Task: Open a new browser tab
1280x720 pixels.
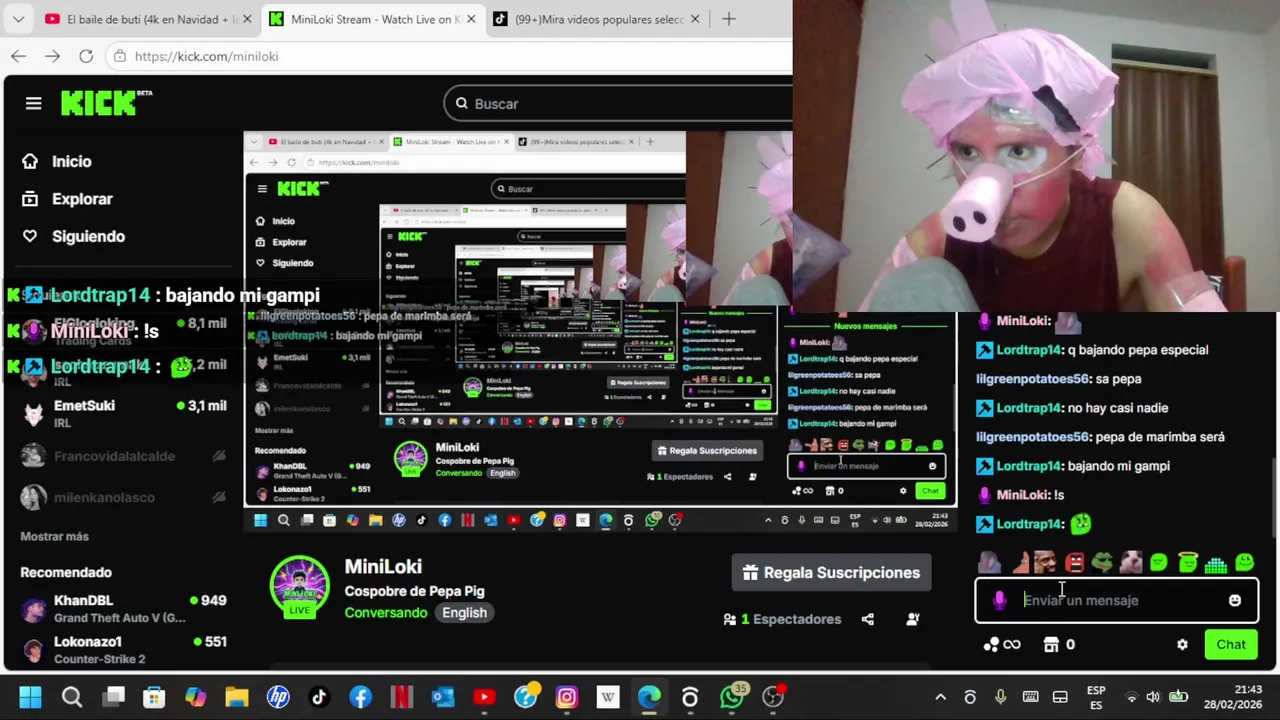Action: coord(729,19)
